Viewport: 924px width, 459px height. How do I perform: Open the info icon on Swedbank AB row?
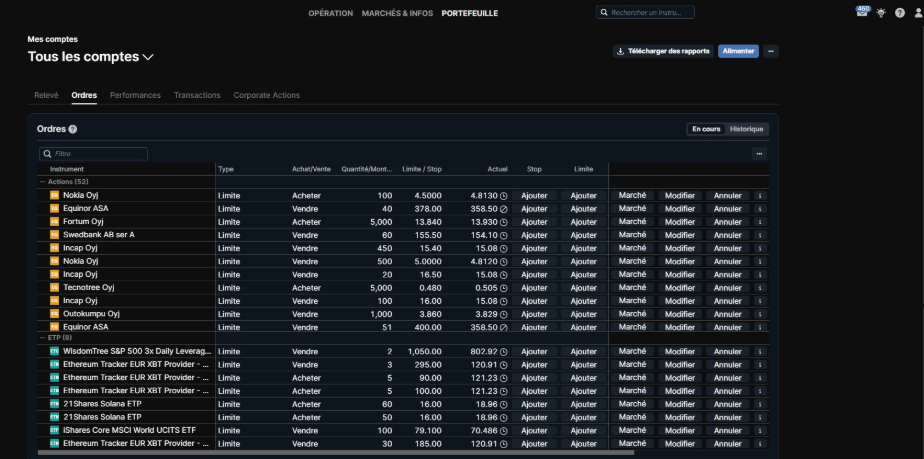click(x=759, y=235)
